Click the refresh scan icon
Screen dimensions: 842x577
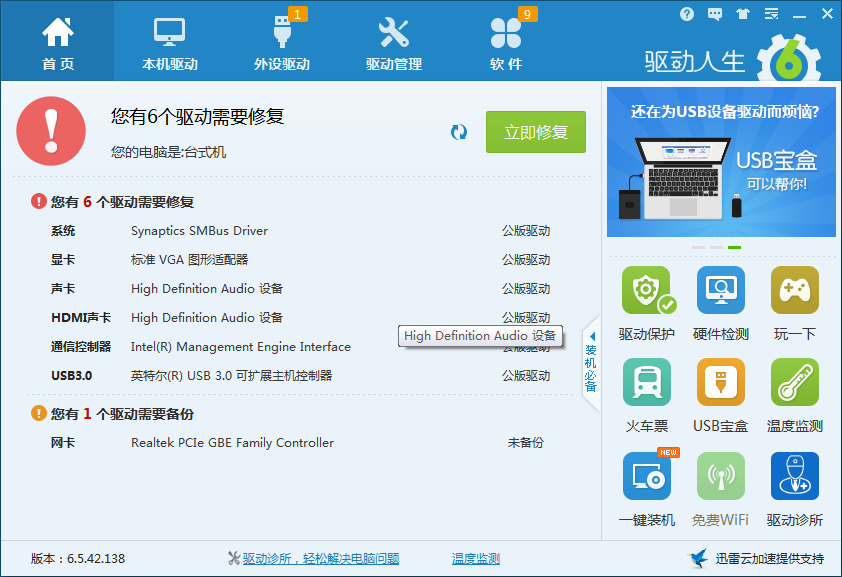(459, 132)
